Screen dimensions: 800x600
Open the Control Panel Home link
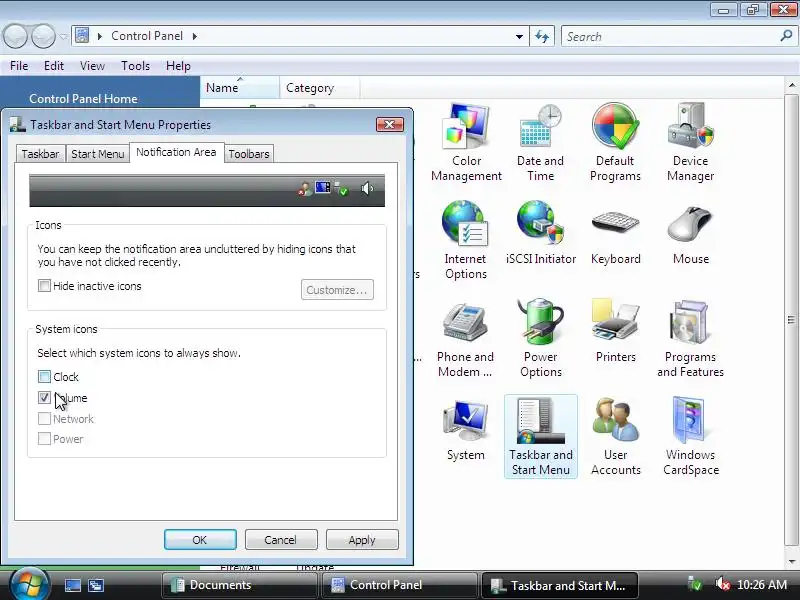tap(83, 98)
